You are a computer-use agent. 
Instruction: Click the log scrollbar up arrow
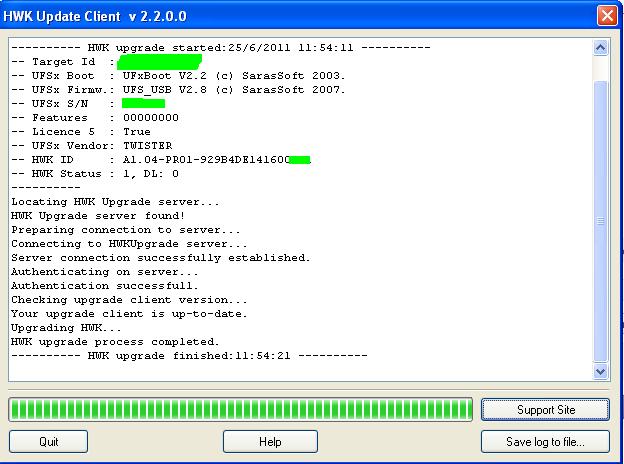[601, 48]
